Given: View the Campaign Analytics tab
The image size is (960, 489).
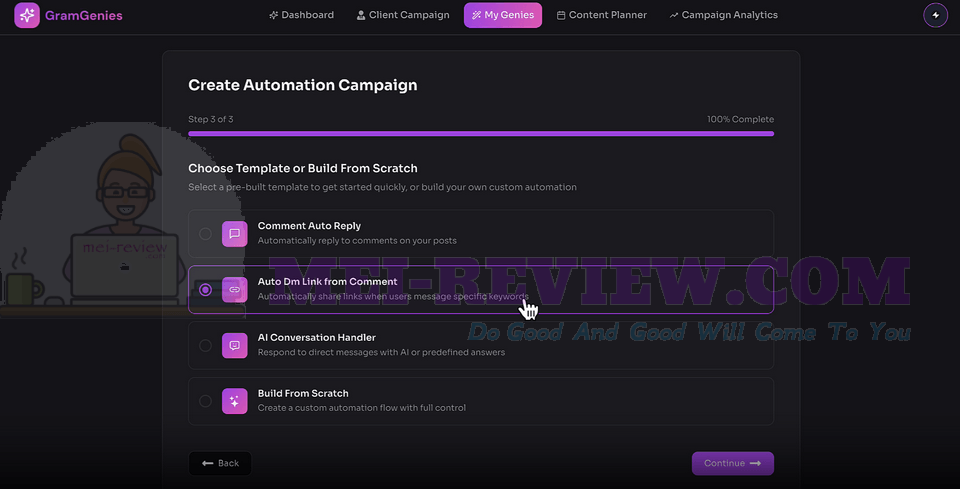Looking at the screenshot, I should (724, 15).
